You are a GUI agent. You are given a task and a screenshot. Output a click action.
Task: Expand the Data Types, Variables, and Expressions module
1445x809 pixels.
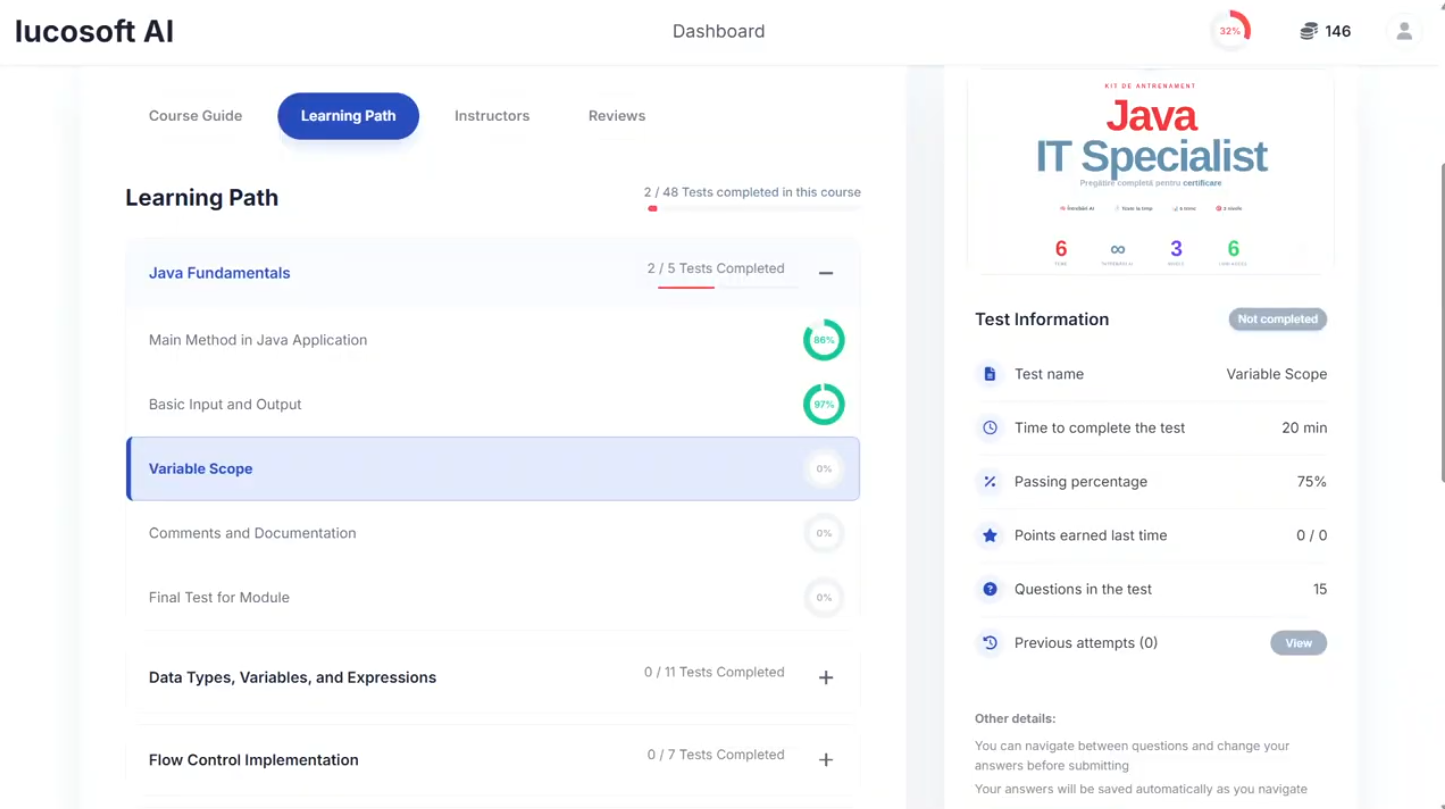coord(826,677)
